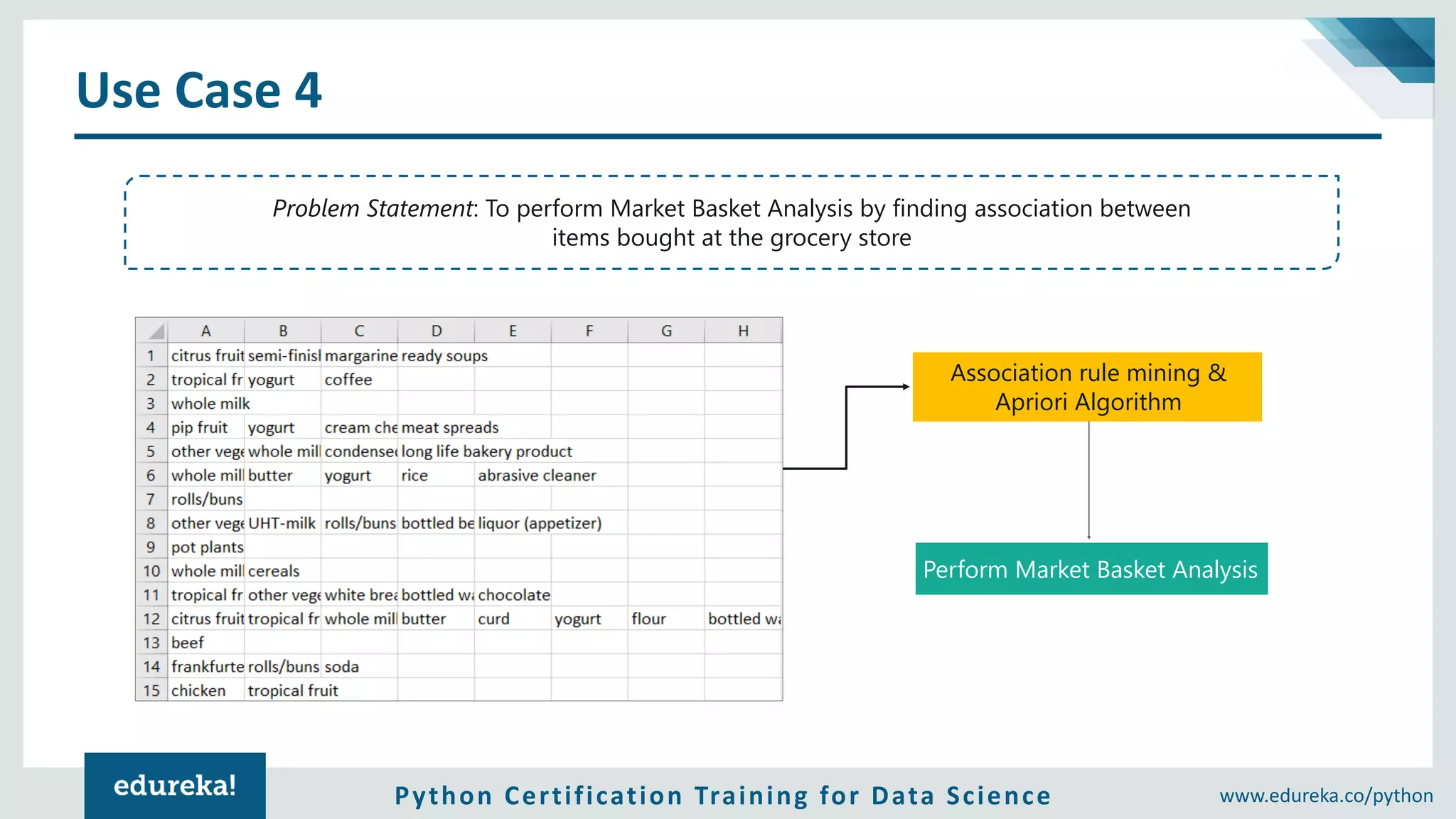
Task: Click the Perform Market Basket Analysis box
Action: point(1091,569)
